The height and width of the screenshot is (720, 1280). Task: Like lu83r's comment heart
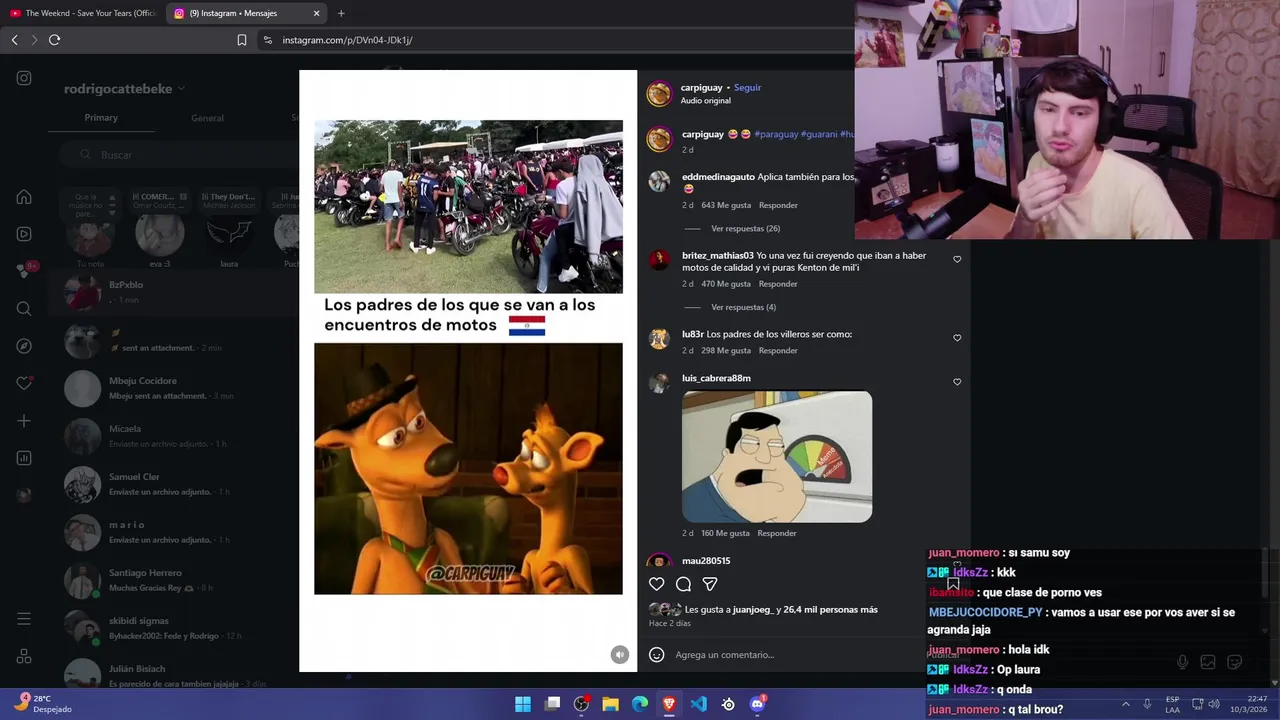pyautogui.click(x=957, y=338)
